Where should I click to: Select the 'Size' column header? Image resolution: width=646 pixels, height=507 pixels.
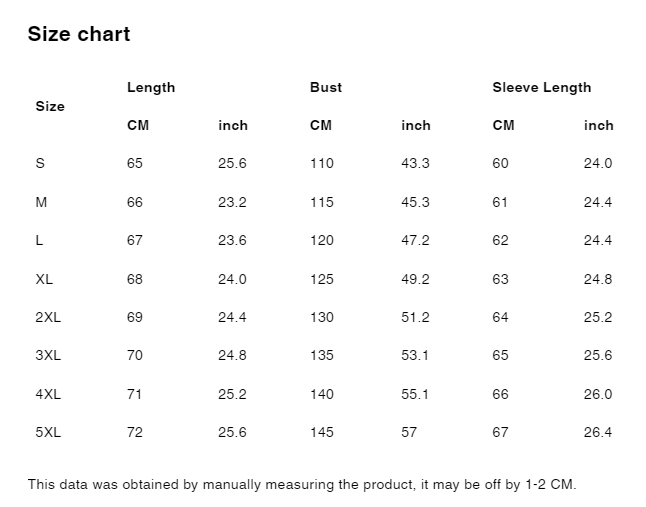pyautogui.click(x=50, y=106)
